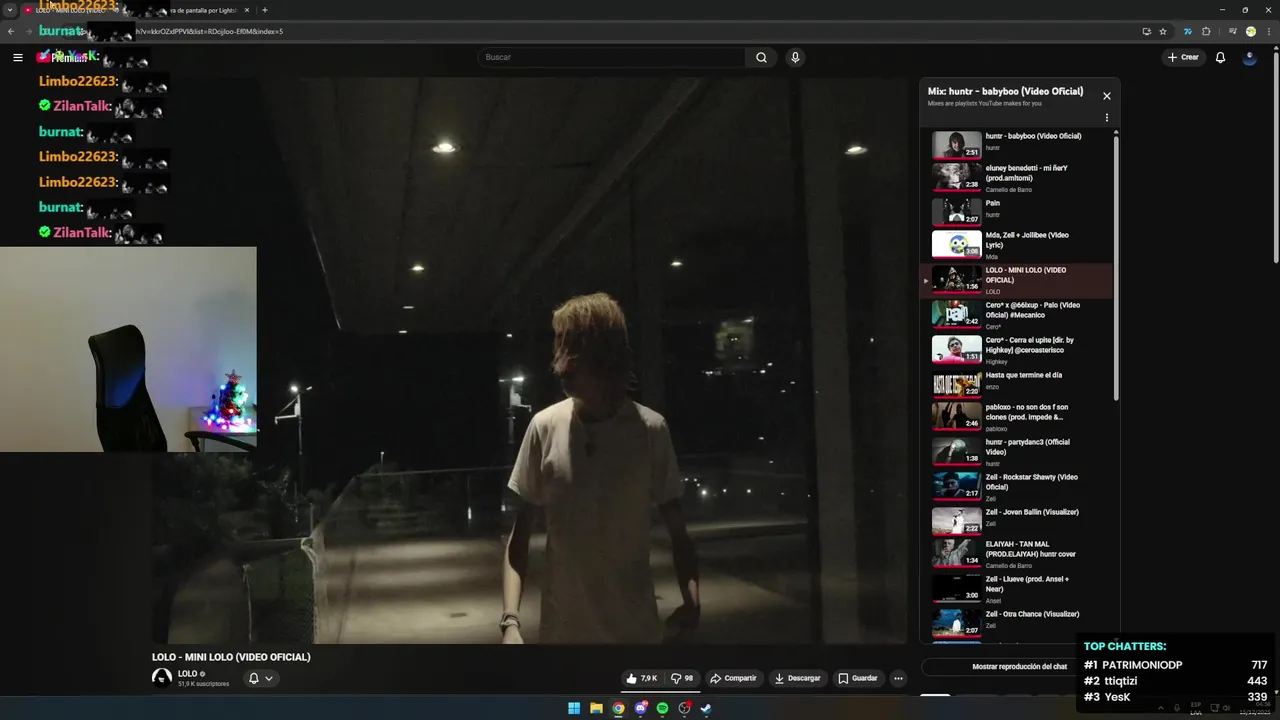Click the search magnifier button

click(761, 57)
